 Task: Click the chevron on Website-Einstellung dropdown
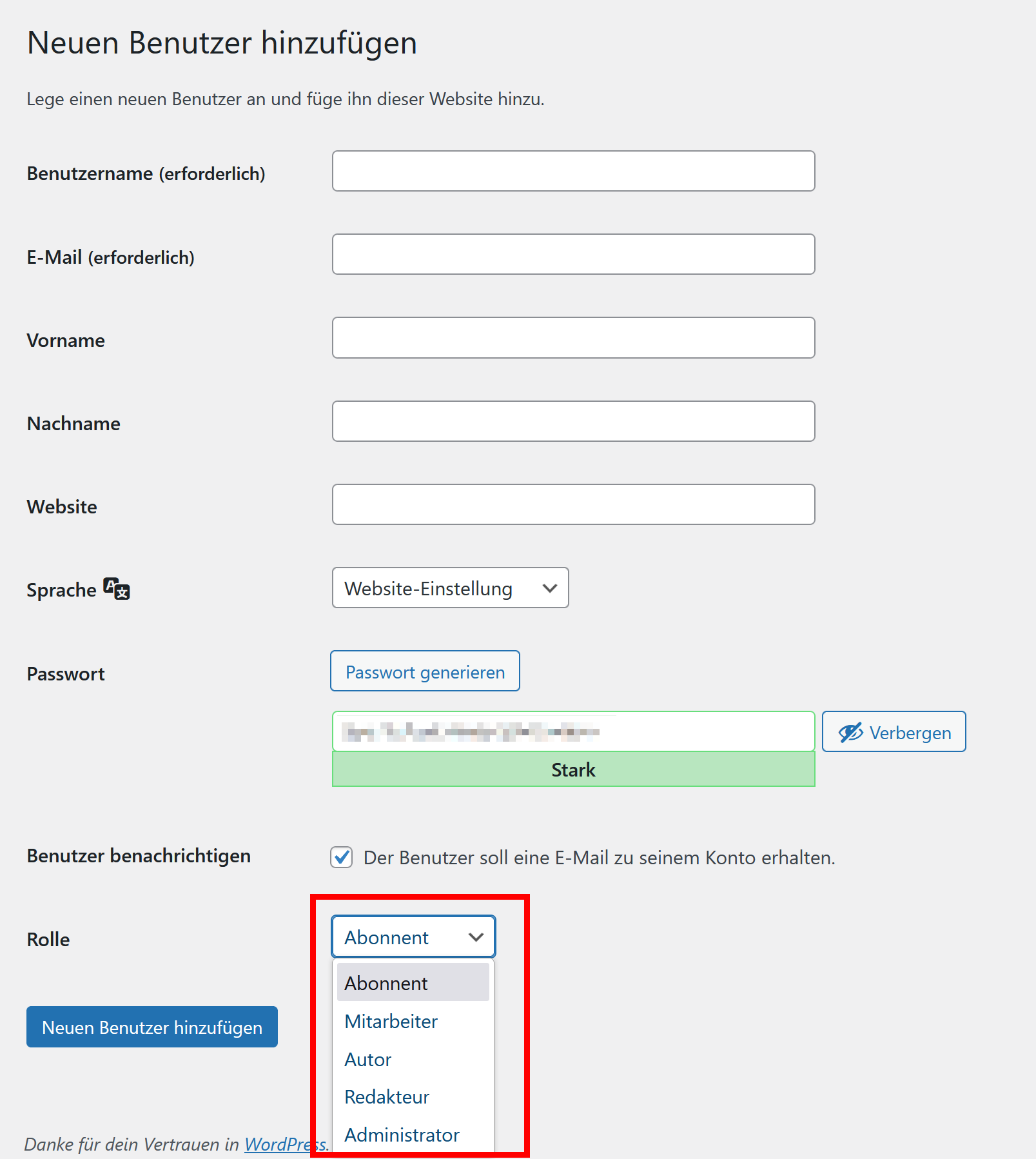click(x=550, y=588)
